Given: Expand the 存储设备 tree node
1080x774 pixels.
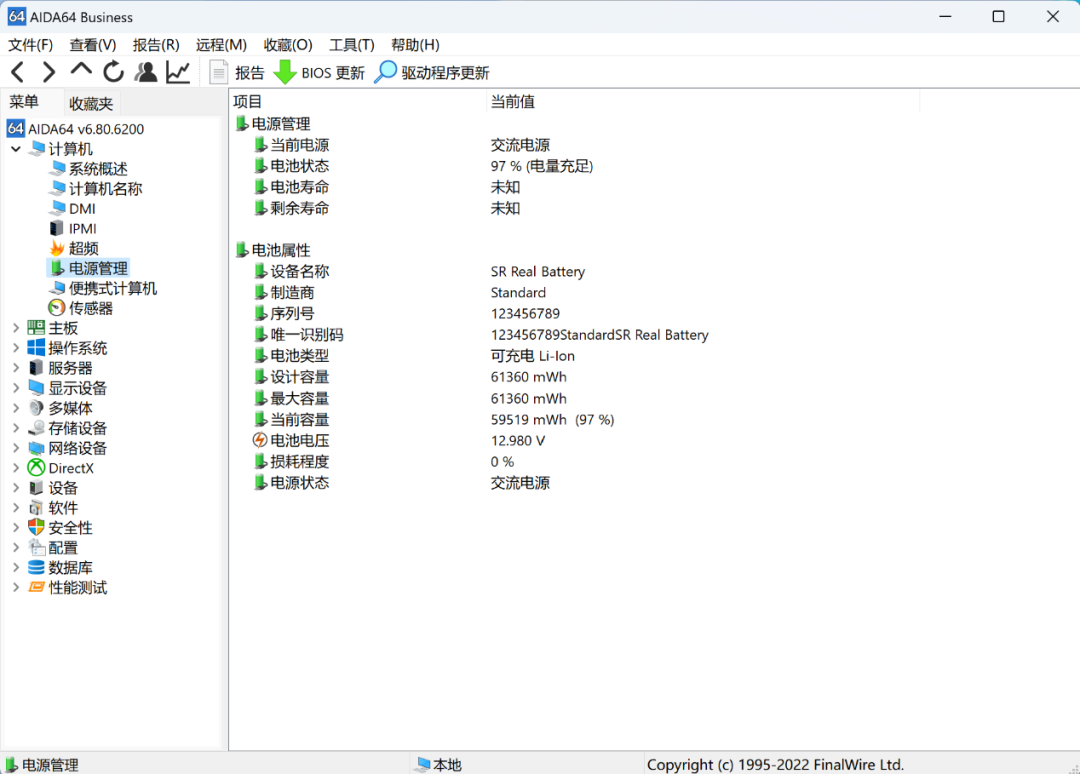Looking at the screenshot, I should (16, 428).
